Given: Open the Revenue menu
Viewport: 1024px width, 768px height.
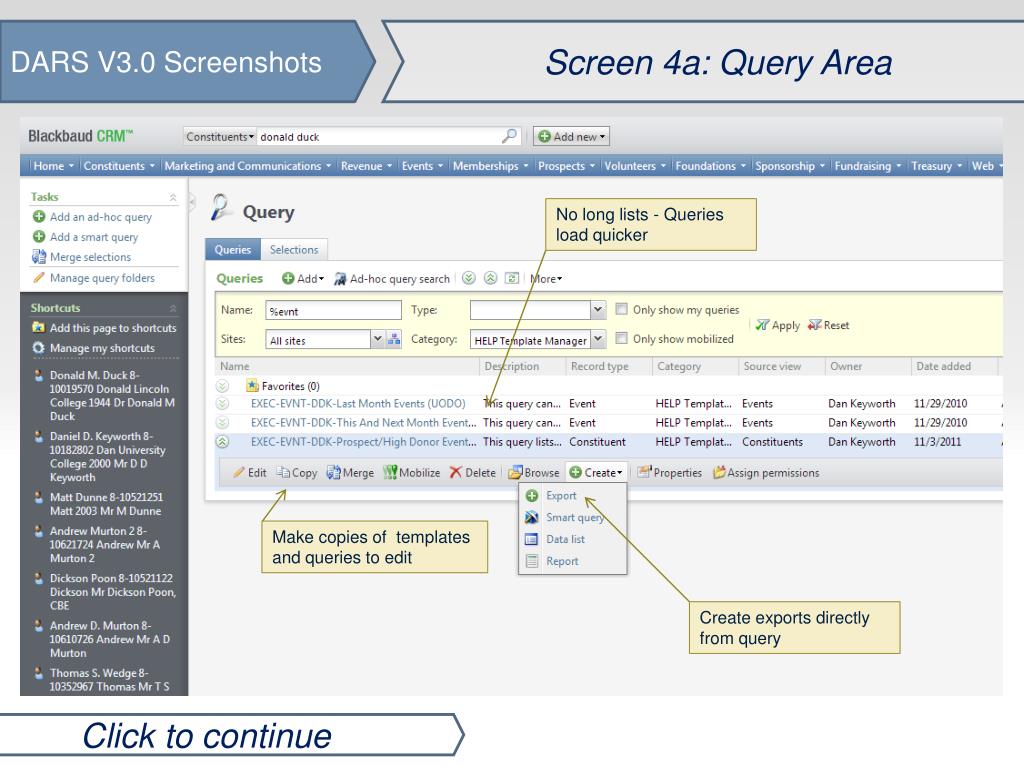Looking at the screenshot, I should point(366,166).
